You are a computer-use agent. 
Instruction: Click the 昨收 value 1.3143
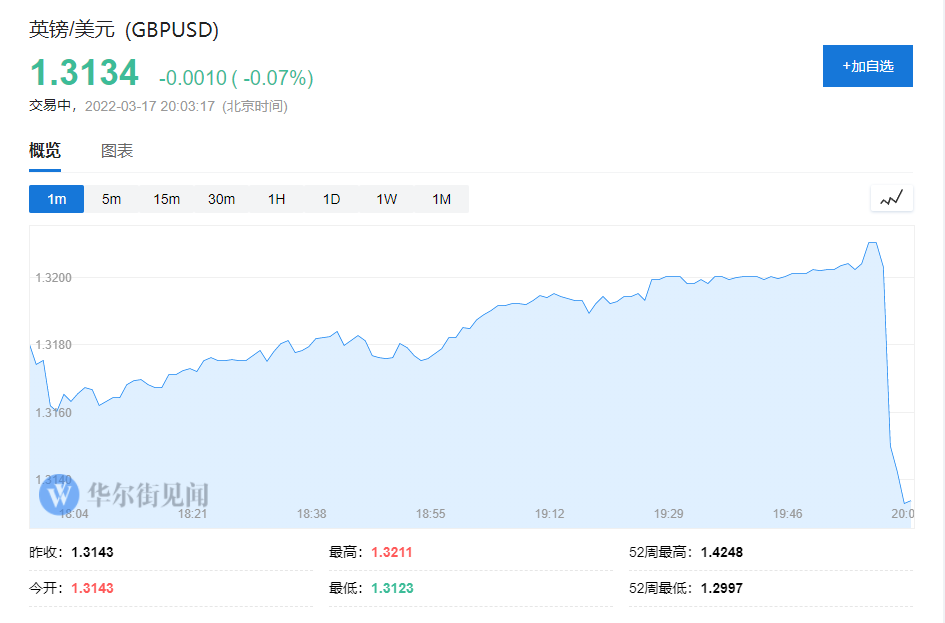pyautogui.click(x=92, y=552)
